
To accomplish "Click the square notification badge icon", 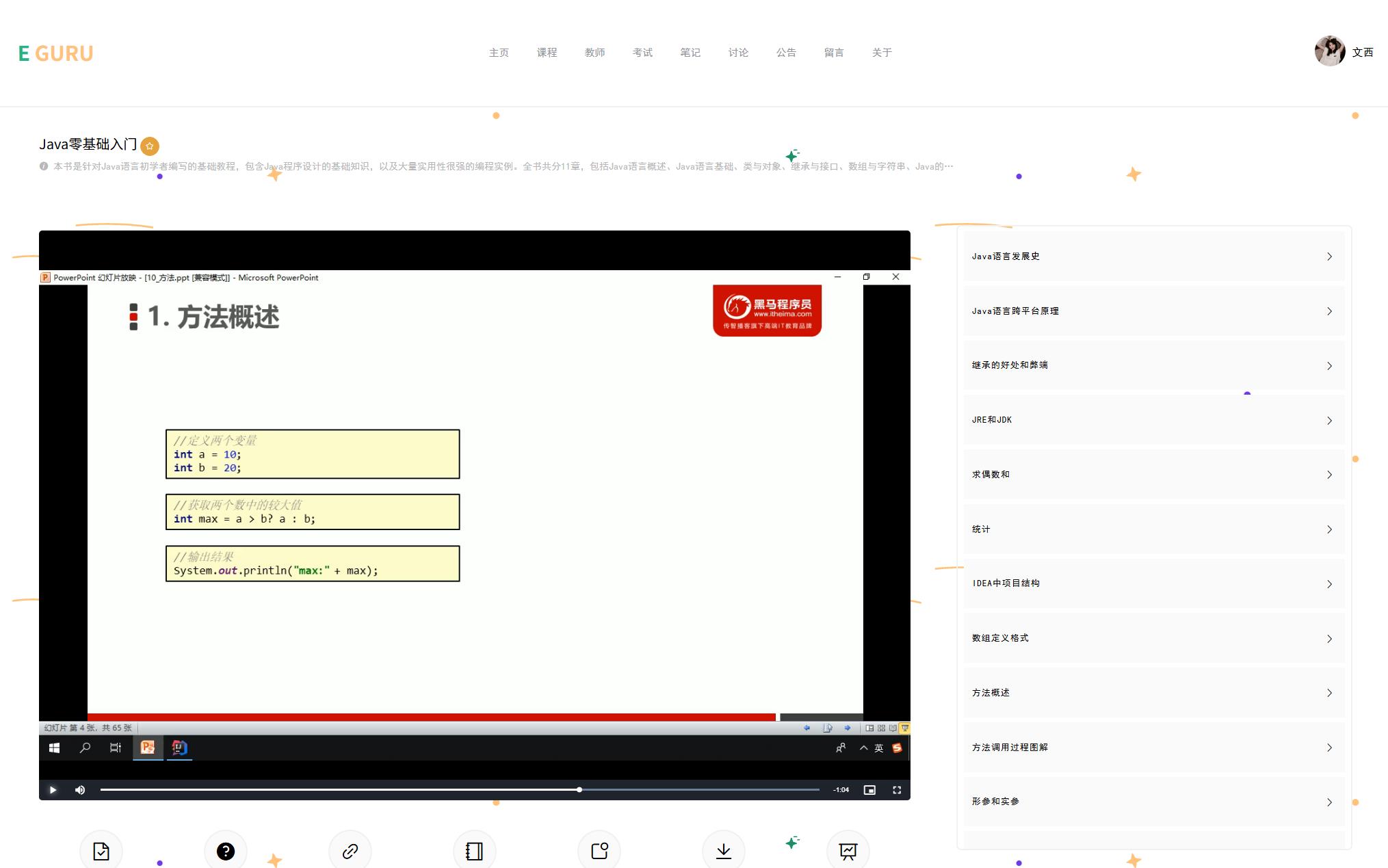I will 599,851.
